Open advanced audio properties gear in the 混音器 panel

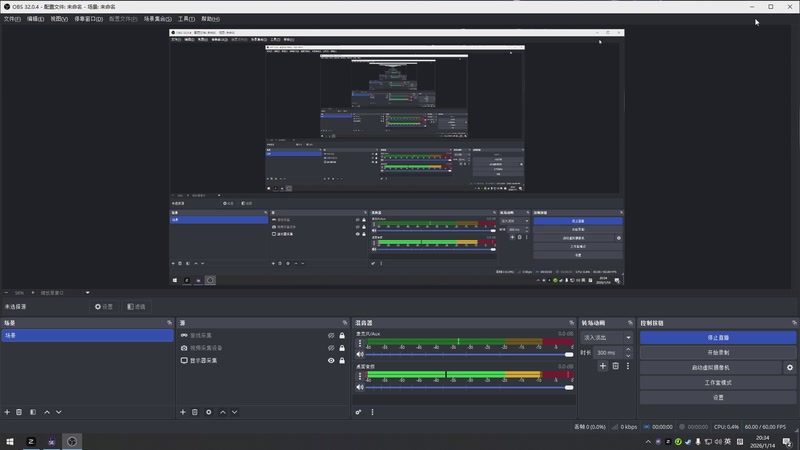point(358,412)
